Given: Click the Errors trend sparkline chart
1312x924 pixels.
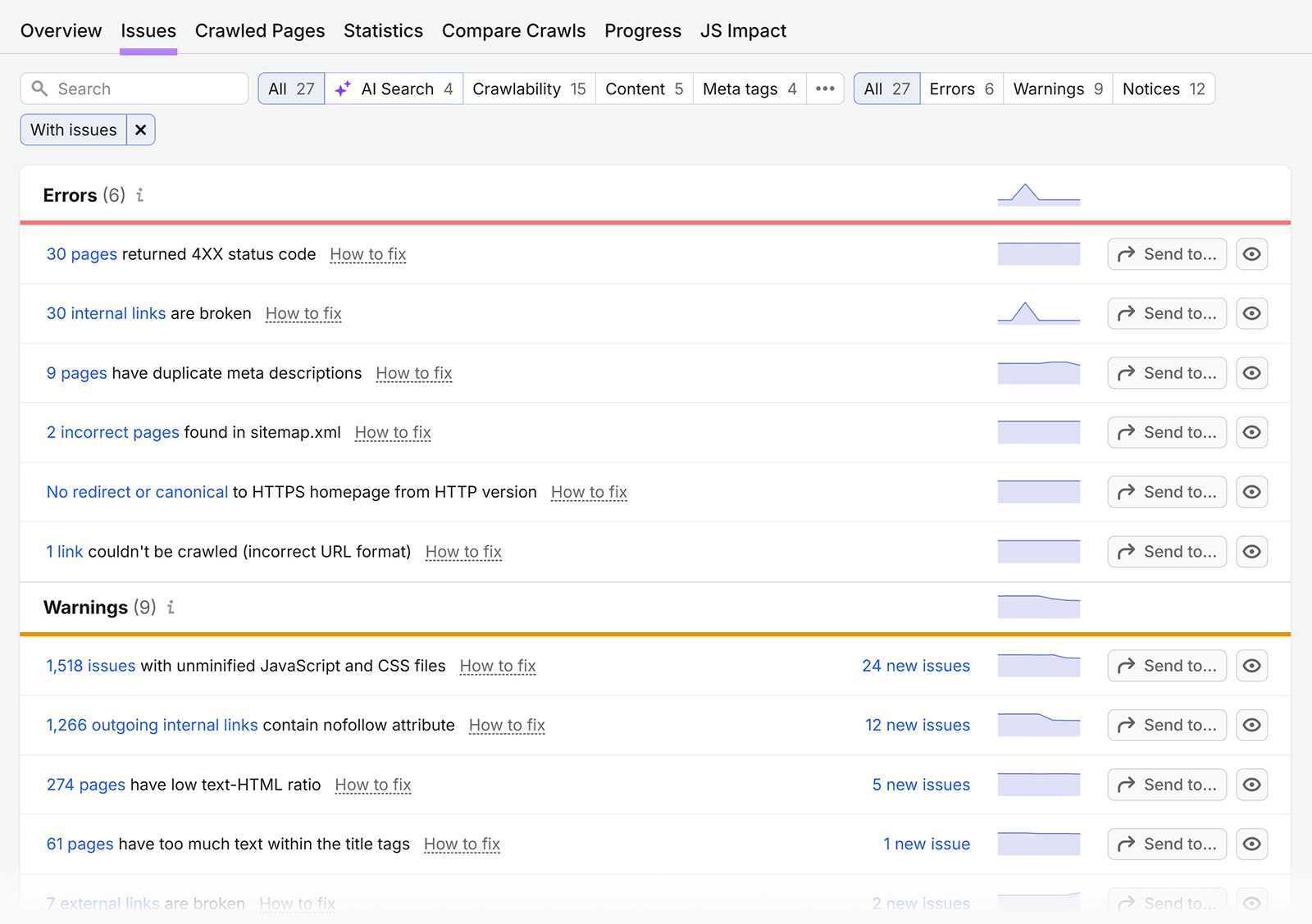Looking at the screenshot, I should pyautogui.click(x=1039, y=195).
